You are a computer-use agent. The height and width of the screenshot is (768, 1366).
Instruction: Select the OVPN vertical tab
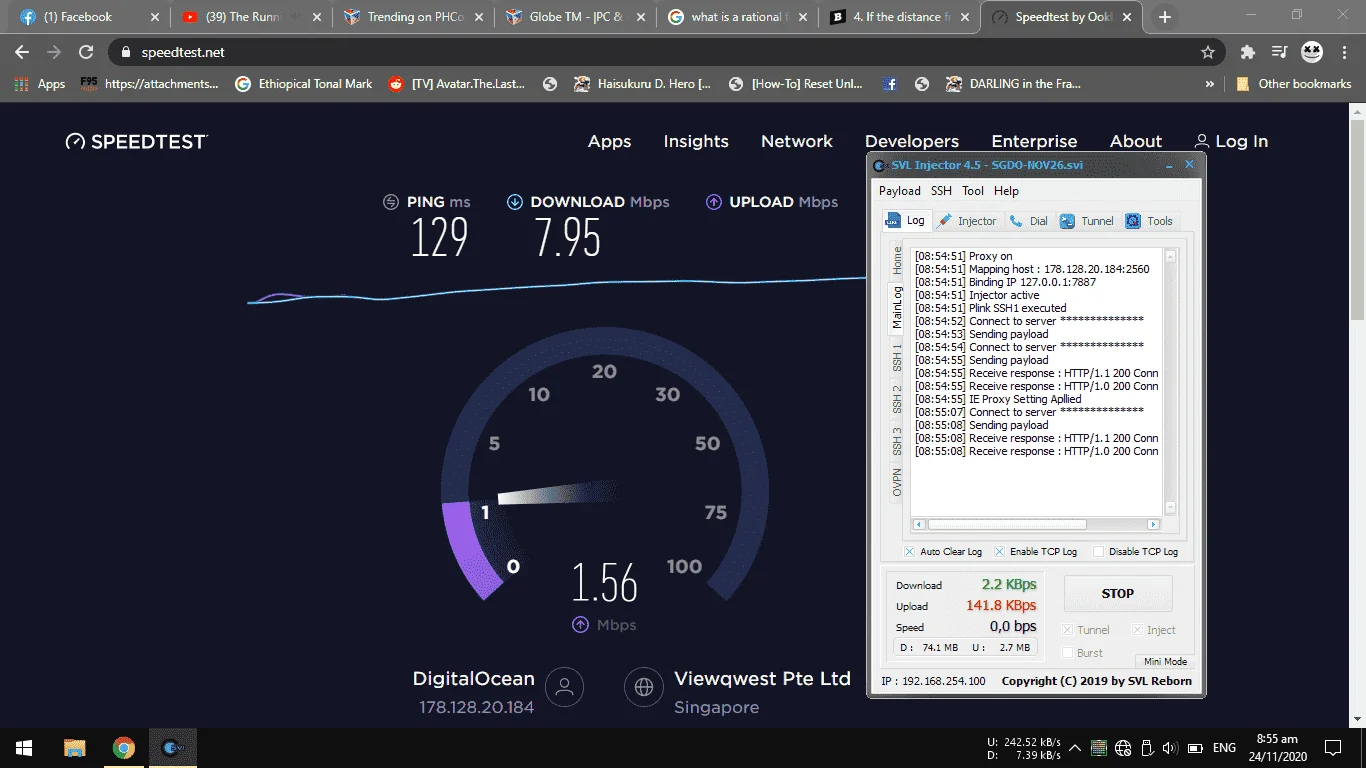pyautogui.click(x=897, y=482)
